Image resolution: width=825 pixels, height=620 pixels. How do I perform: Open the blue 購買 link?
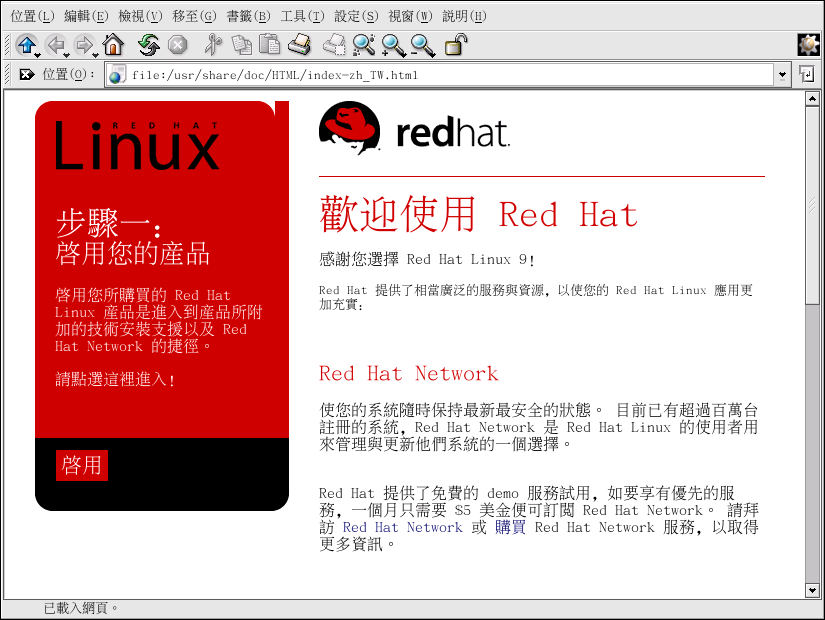click(510, 527)
